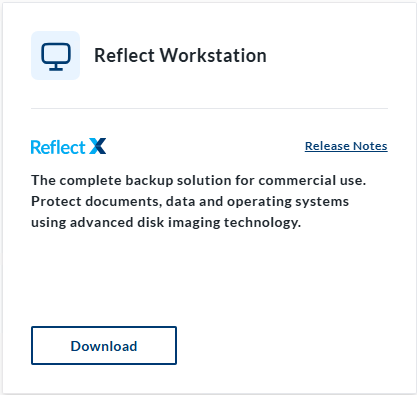Click the Reflect X logo
Image resolution: width=417 pixels, height=395 pixels.
point(69,146)
